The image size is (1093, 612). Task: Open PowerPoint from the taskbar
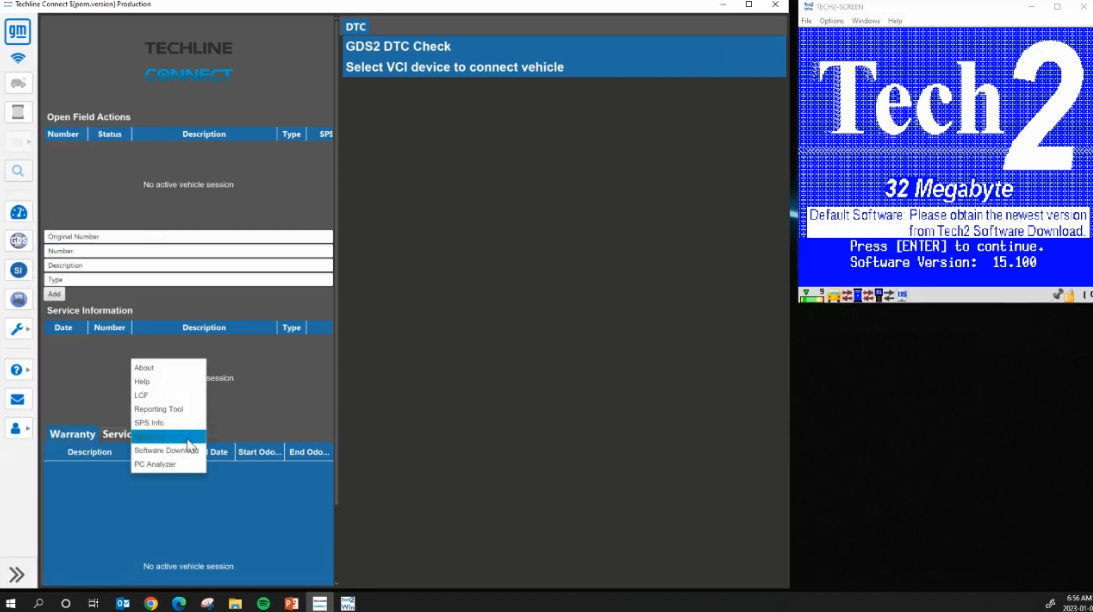tap(291, 604)
